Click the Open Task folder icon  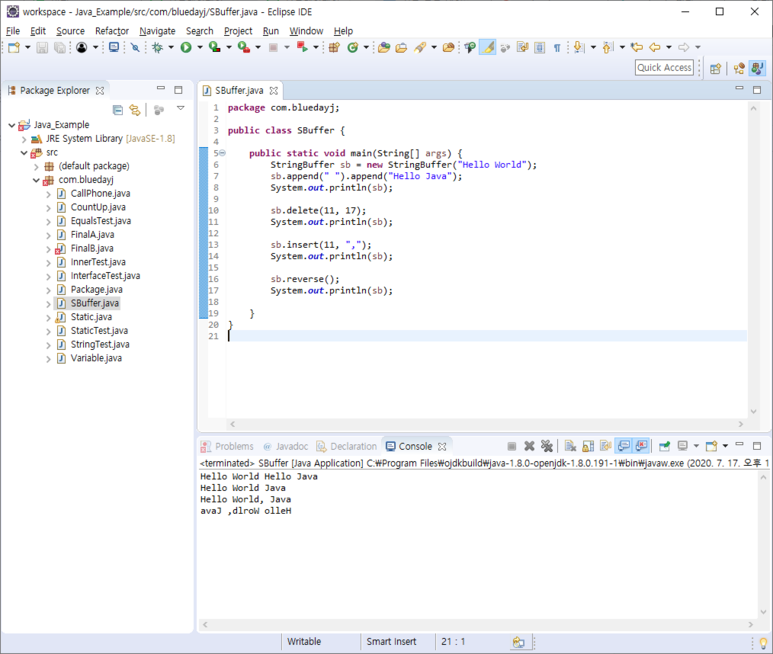[x=401, y=47]
